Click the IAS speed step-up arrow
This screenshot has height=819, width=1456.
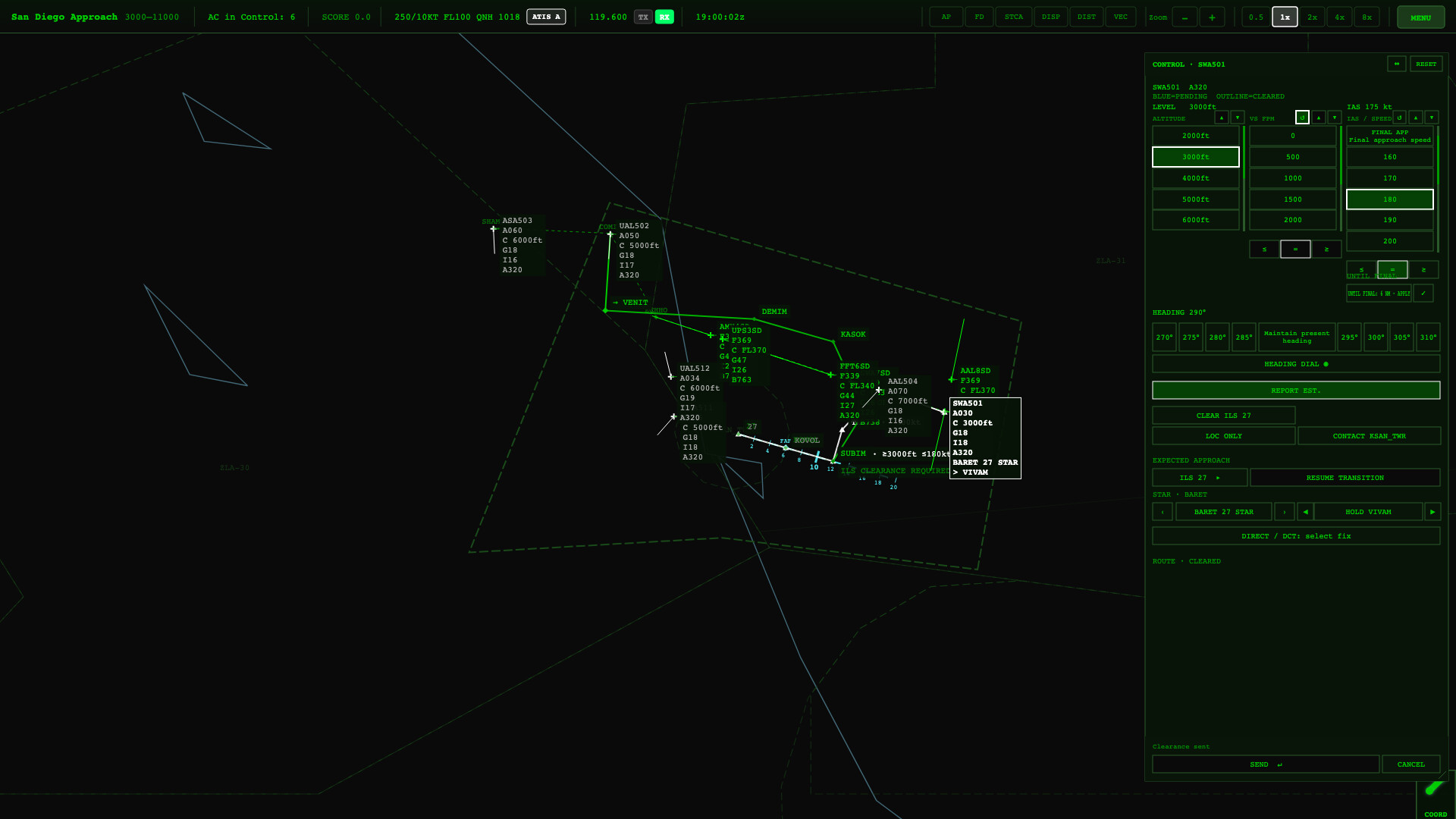pyautogui.click(x=1416, y=118)
